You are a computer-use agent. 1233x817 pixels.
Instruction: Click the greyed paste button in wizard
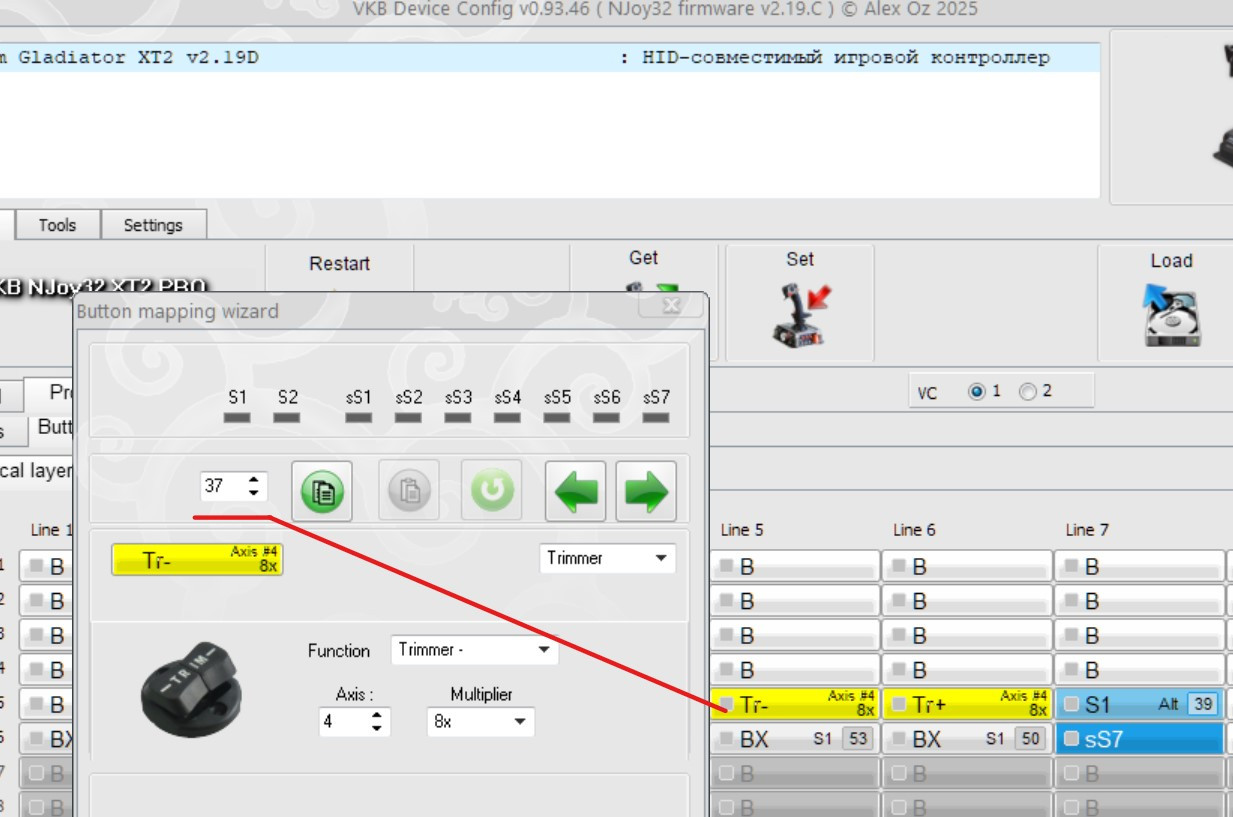(x=410, y=491)
